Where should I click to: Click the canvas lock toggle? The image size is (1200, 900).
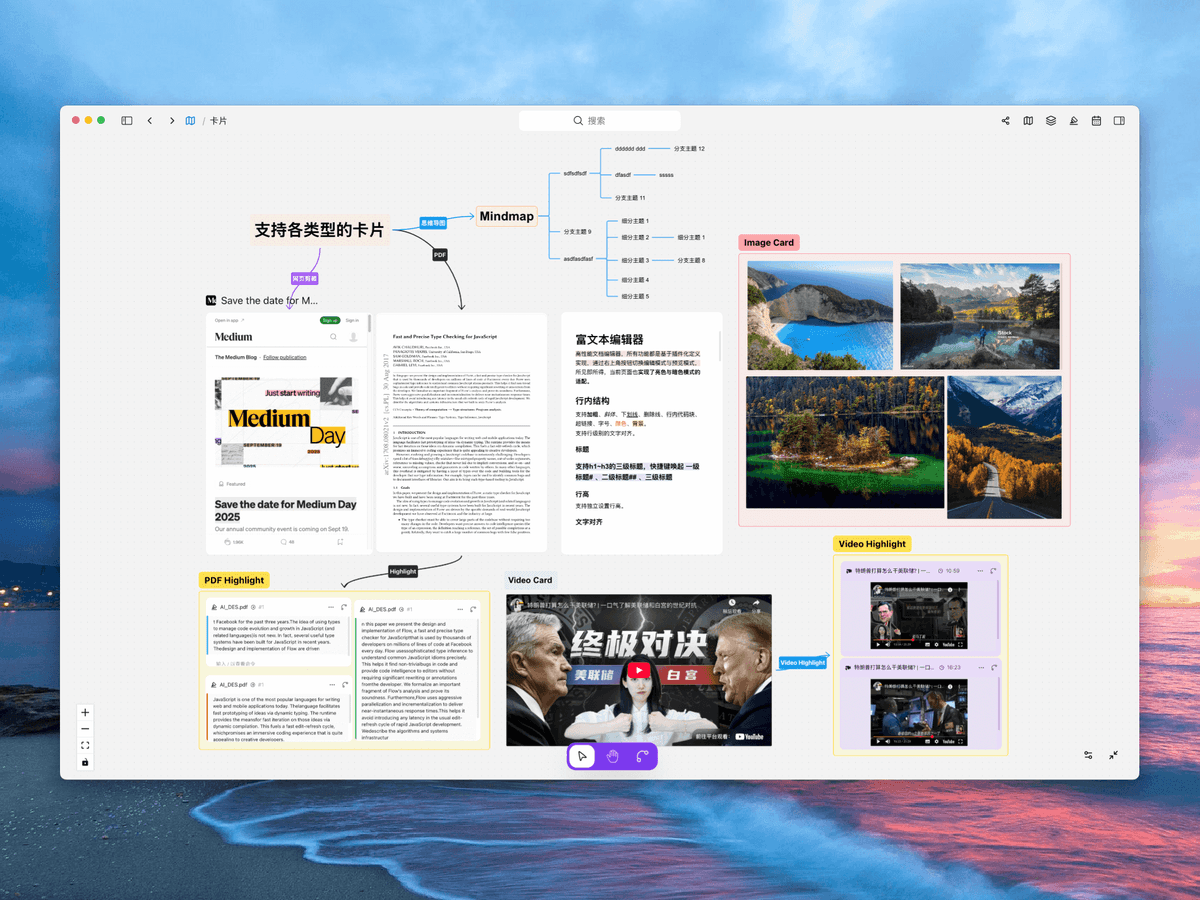[x=85, y=762]
